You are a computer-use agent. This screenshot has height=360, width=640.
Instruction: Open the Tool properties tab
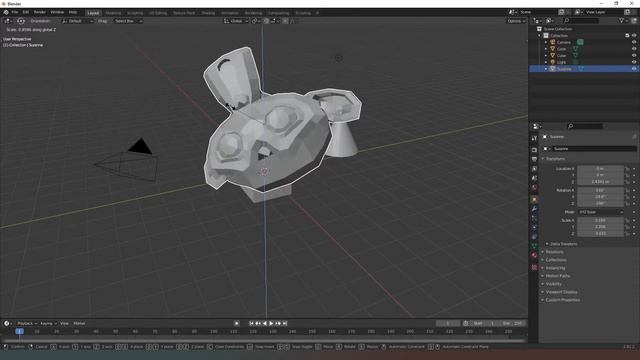tap(534, 138)
